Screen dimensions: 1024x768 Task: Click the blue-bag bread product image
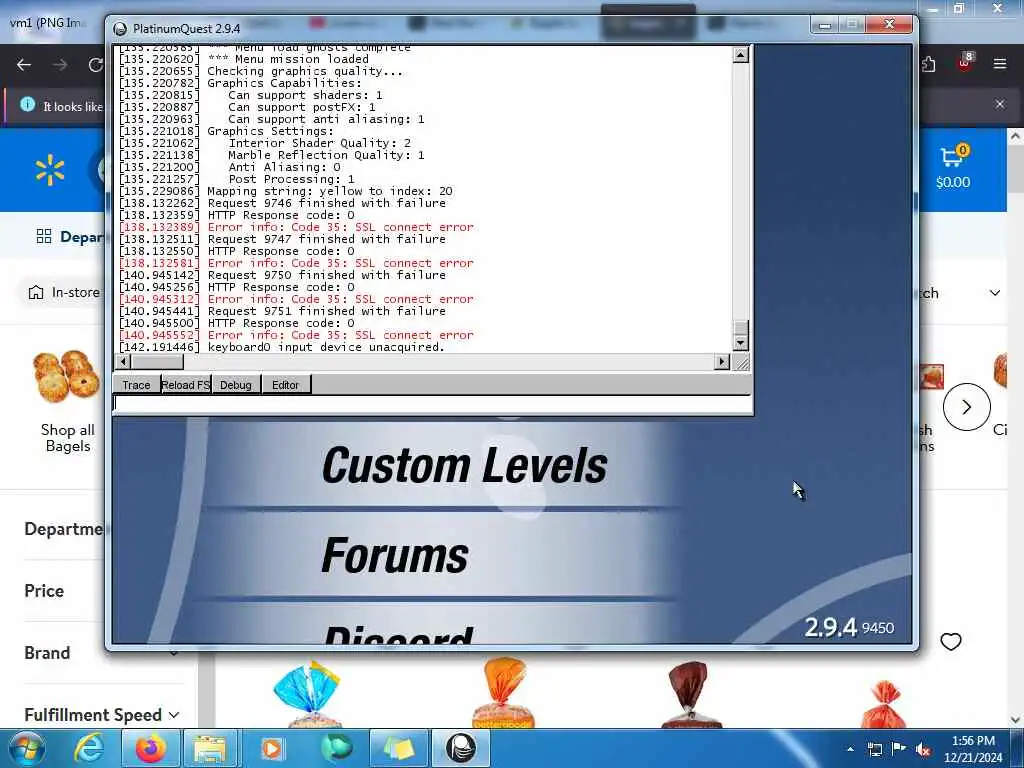[307, 694]
